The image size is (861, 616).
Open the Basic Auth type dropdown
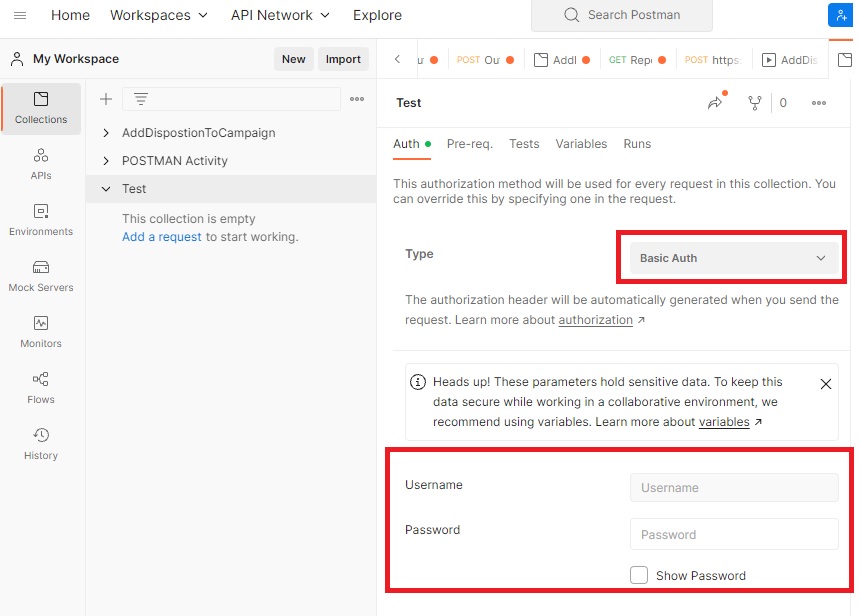click(x=734, y=258)
